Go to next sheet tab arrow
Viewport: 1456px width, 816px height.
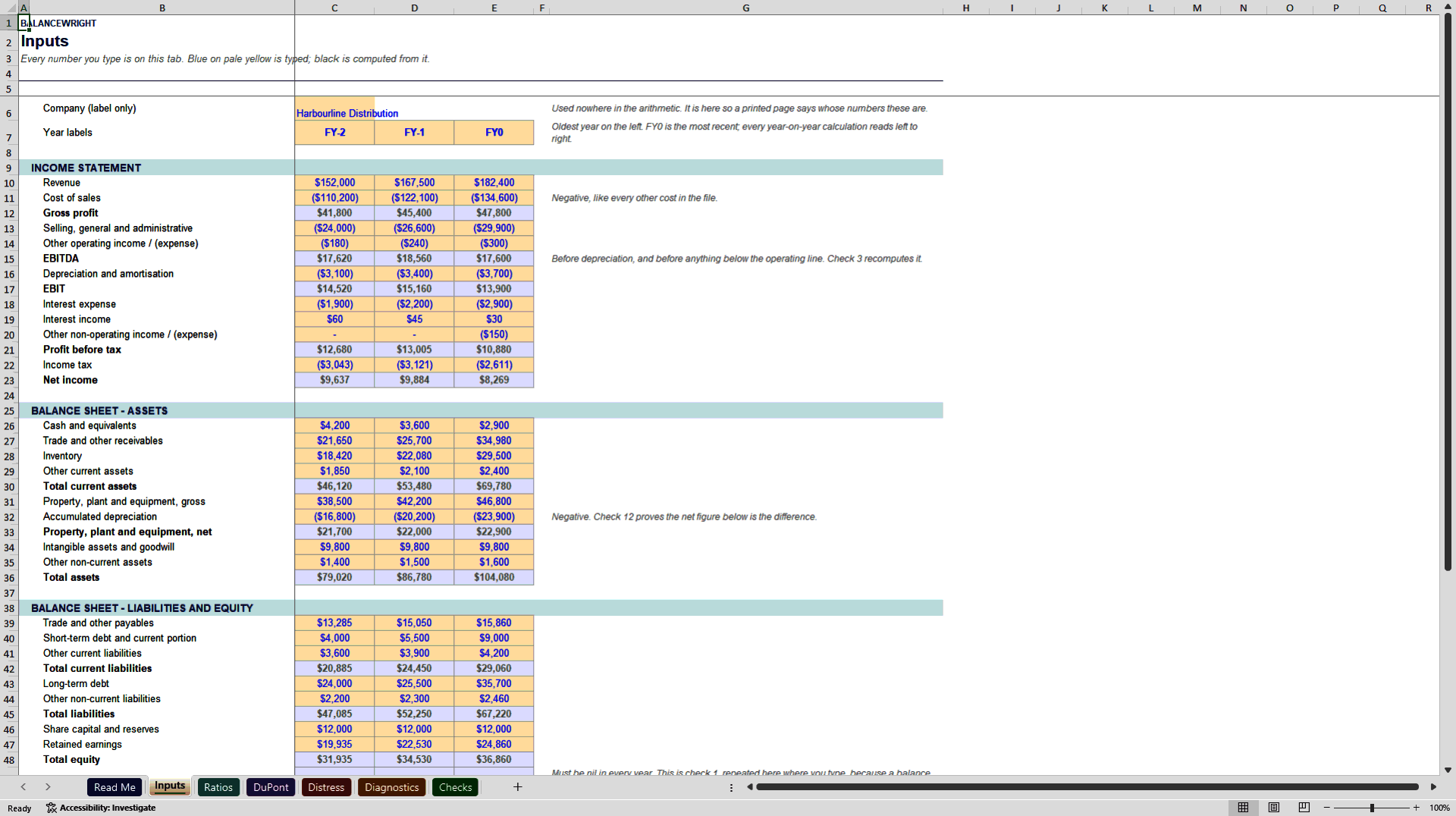coord(48,787)
